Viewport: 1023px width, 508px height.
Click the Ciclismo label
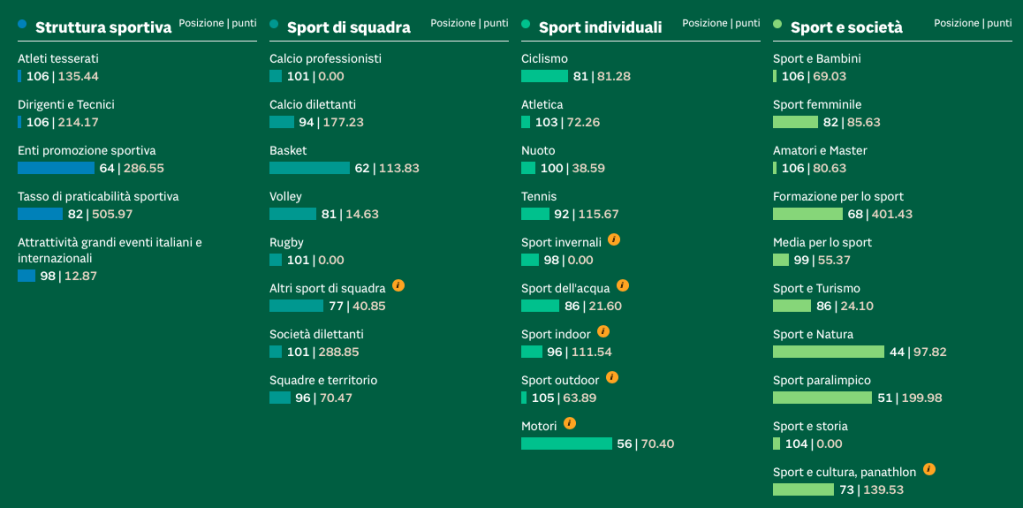(545, 59)
